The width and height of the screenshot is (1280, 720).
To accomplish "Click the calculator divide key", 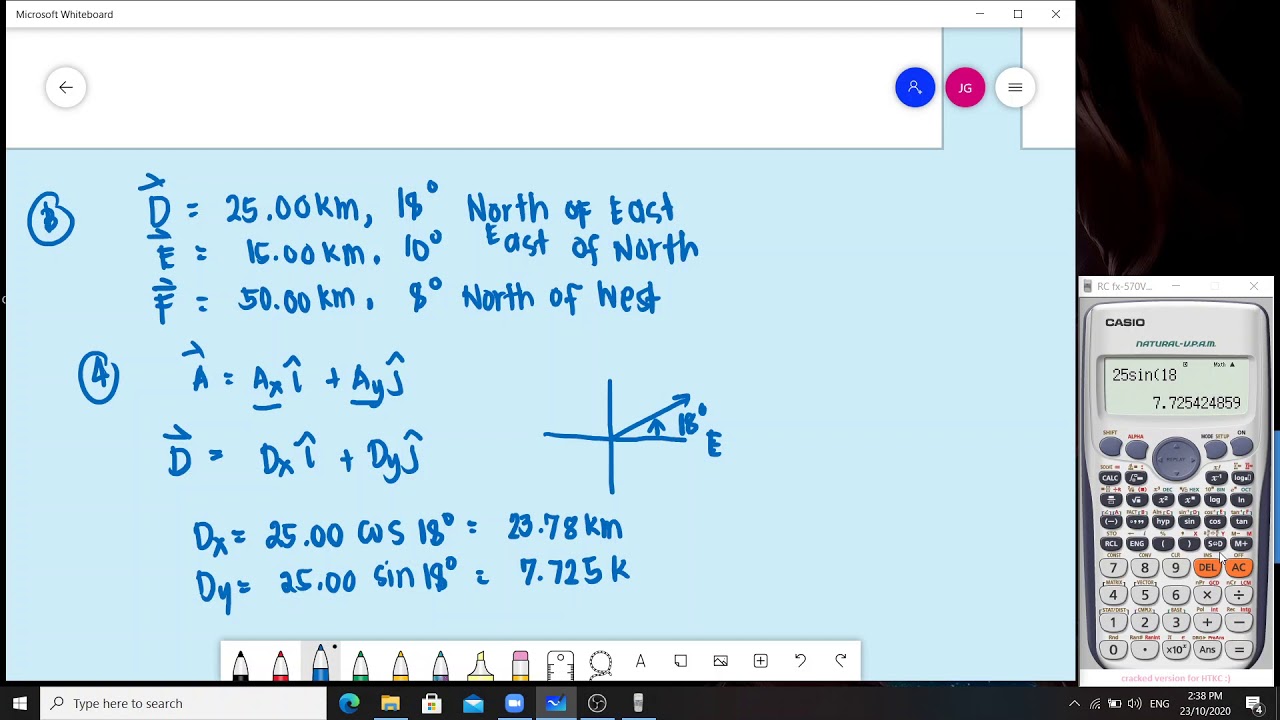I will tap(1239, 595).
